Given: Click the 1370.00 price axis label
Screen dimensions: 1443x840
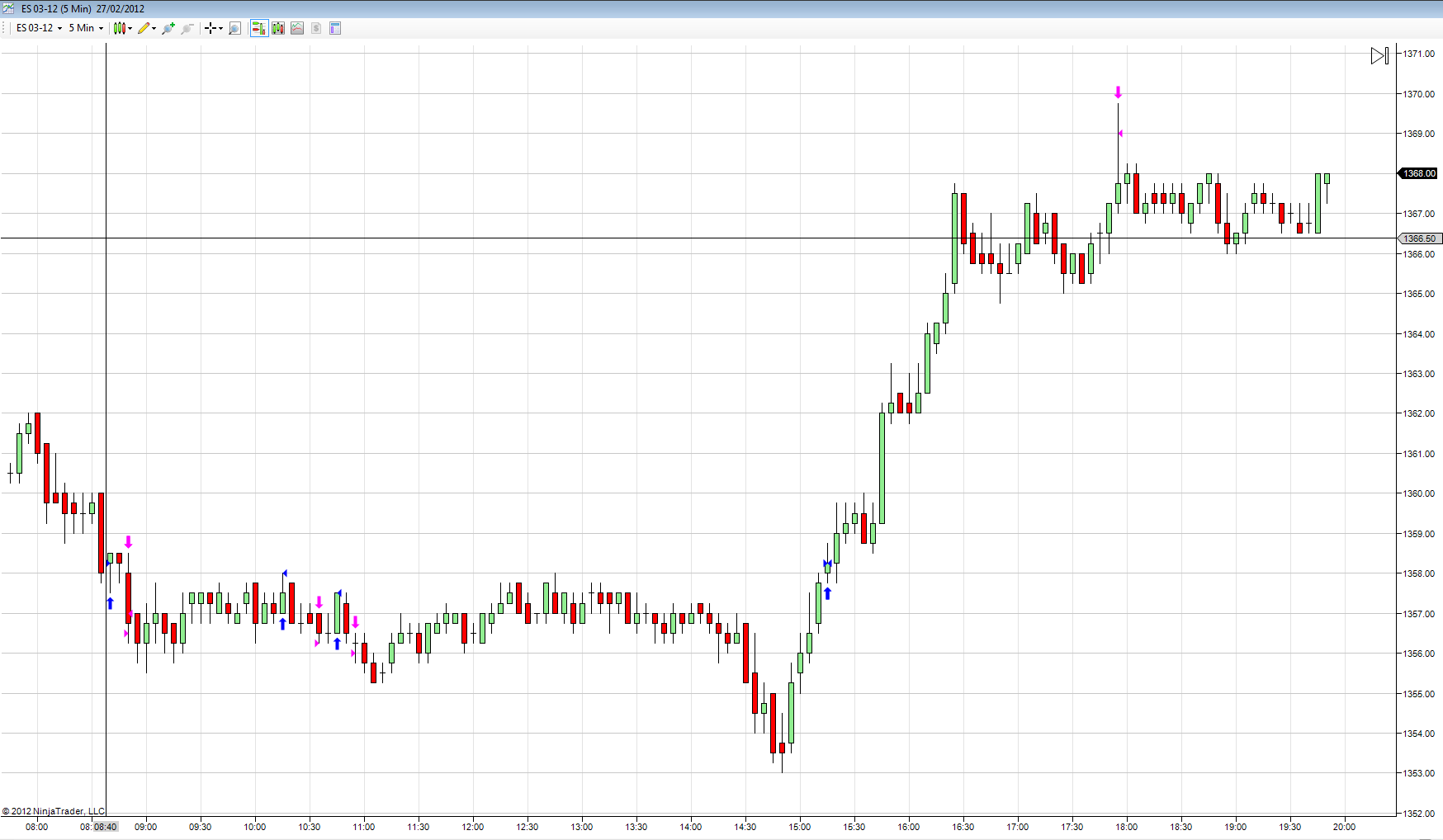Looking at the screenshot, I should tap(1419, 94).
